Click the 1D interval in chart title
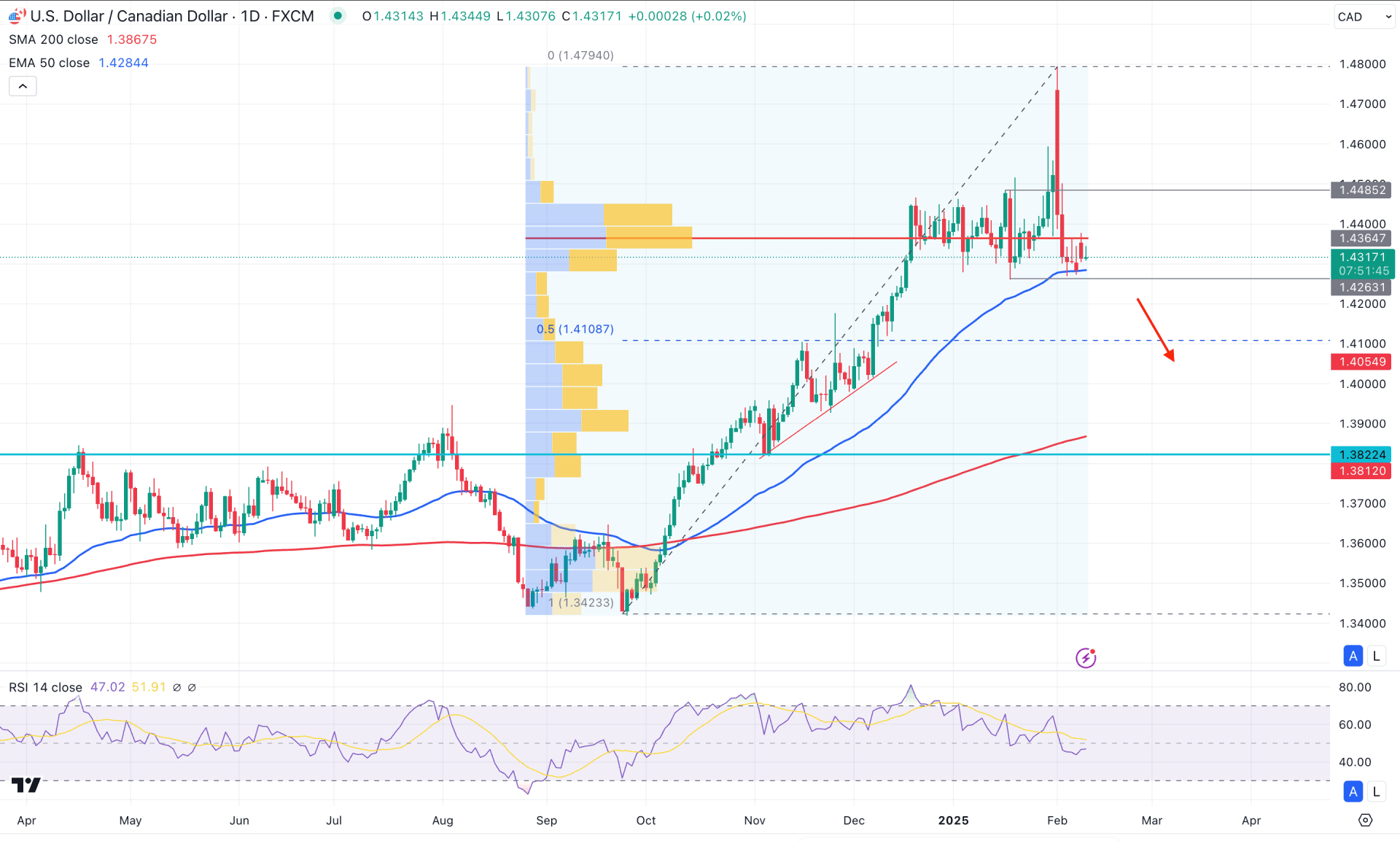This screenshot has height=841, width=1400. point(250,16)
